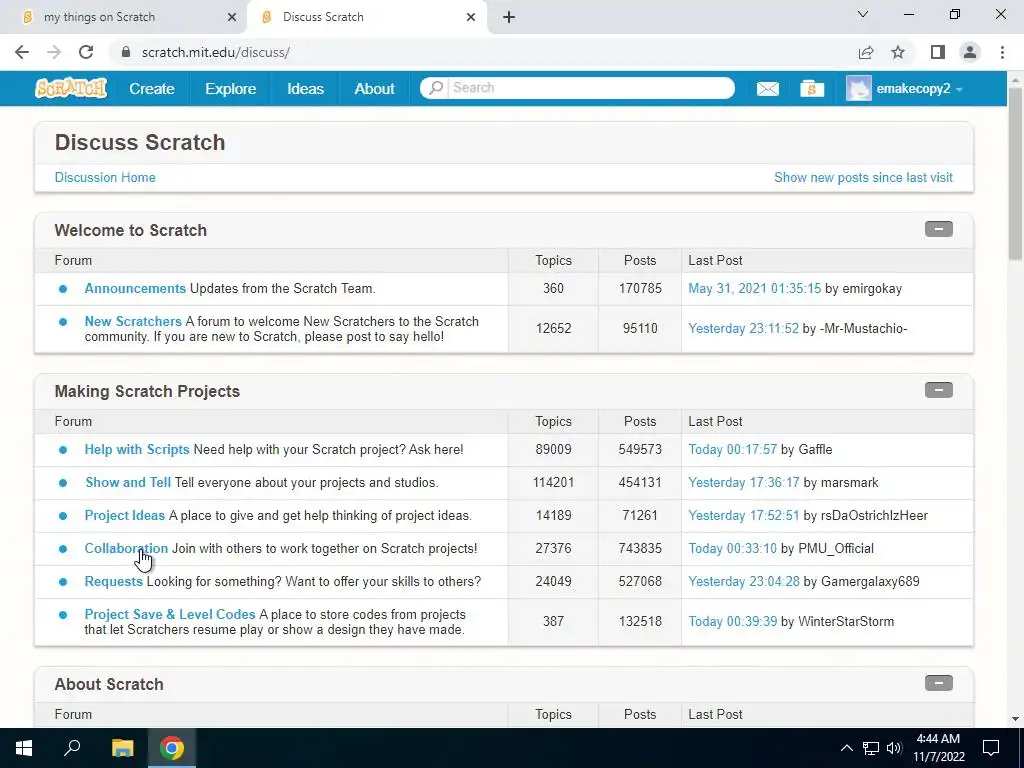
Task: Close the 'Discuss Scratch' tab
Action: (x=471, y=18)
